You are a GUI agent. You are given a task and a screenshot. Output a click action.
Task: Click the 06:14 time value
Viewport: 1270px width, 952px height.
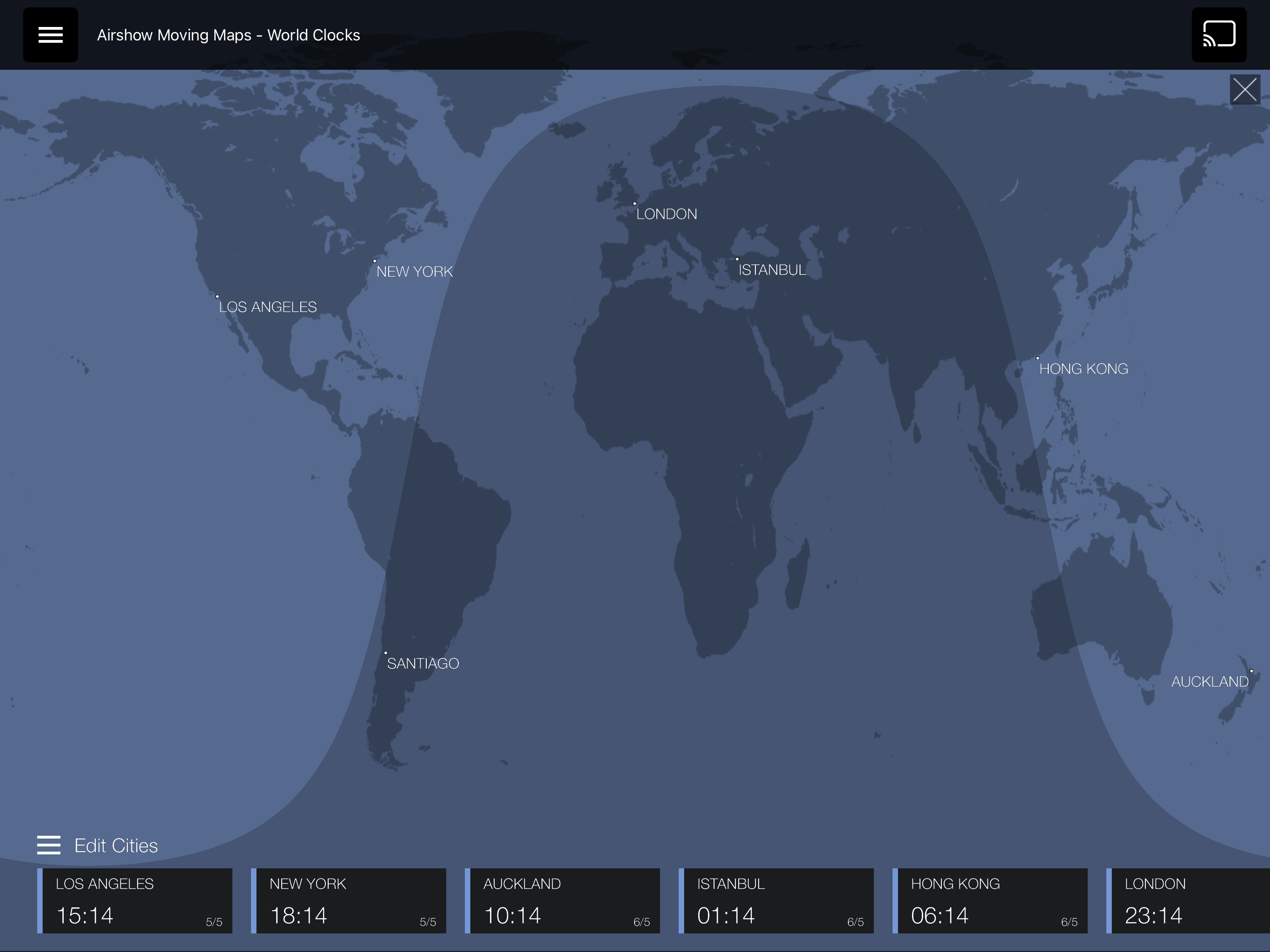[940, 916]
